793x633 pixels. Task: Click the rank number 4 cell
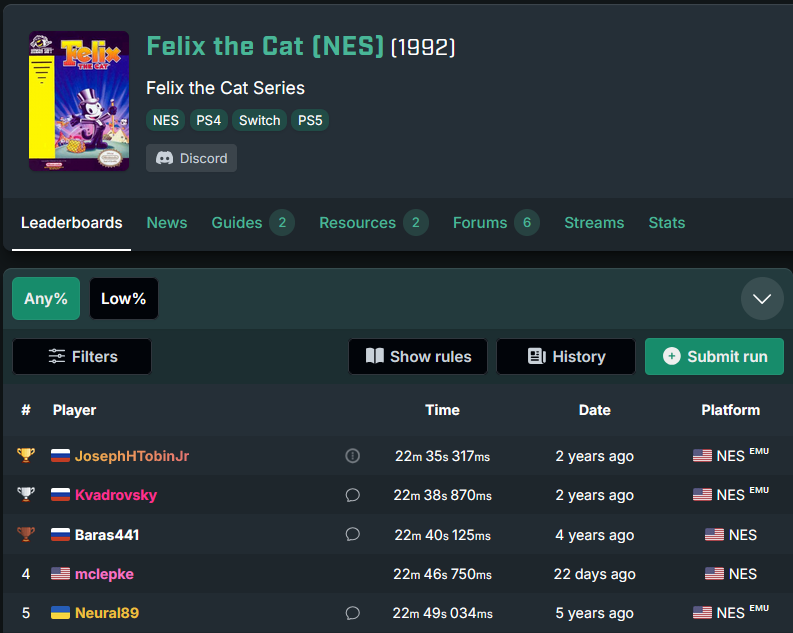[26, 574]
